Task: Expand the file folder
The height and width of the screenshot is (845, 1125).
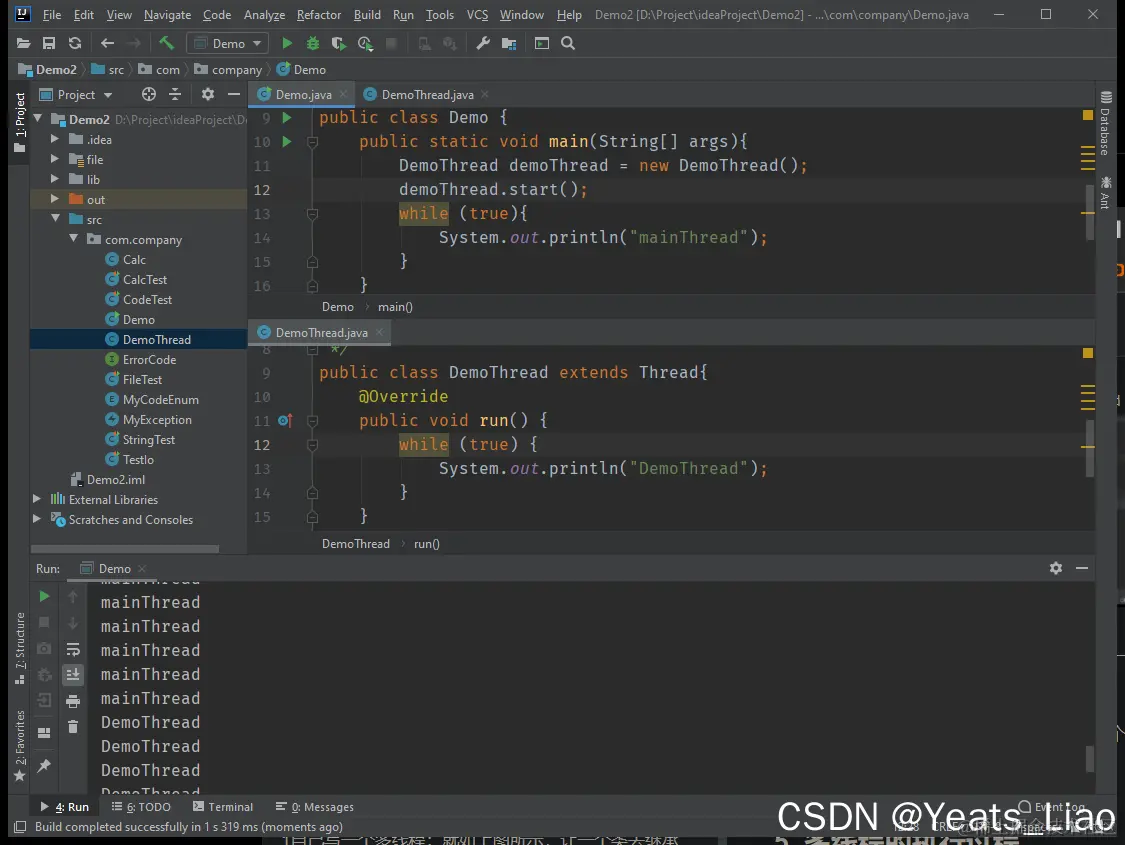Action: [x=55, y=159]
